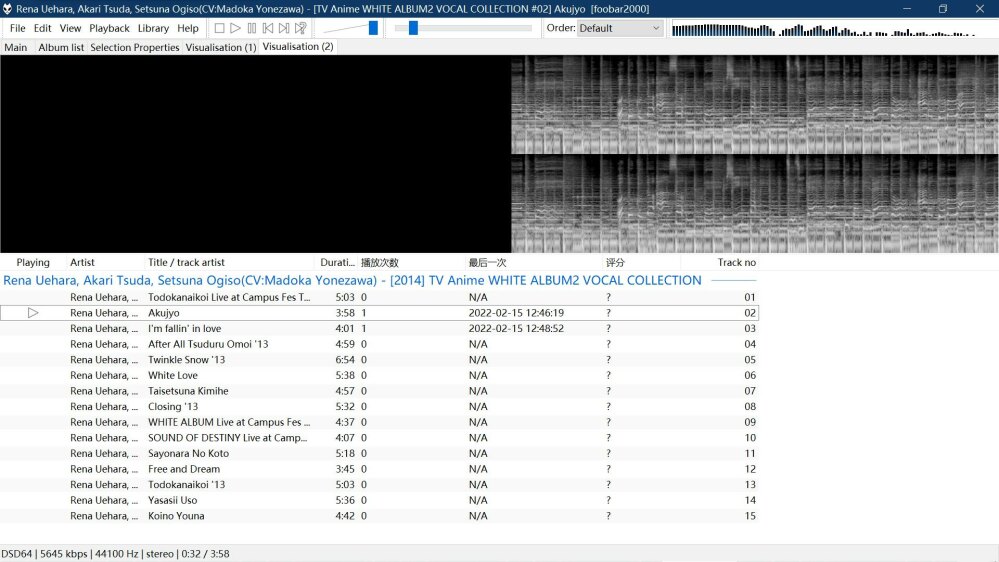
Task: Select track Twinkle Snow '13
Action: click(x=379, y=360)
